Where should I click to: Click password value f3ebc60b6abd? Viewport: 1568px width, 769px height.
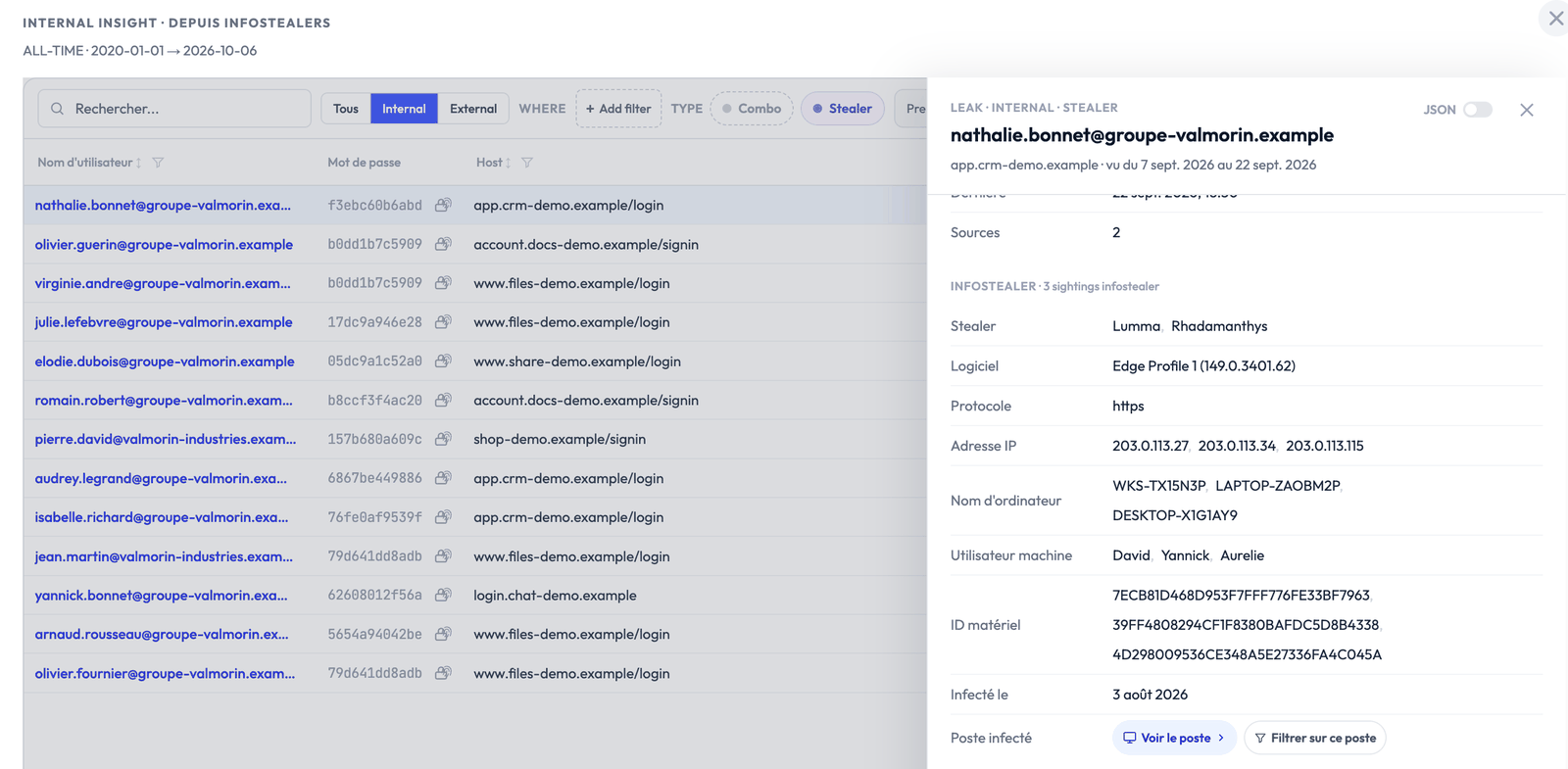(374, 205)
